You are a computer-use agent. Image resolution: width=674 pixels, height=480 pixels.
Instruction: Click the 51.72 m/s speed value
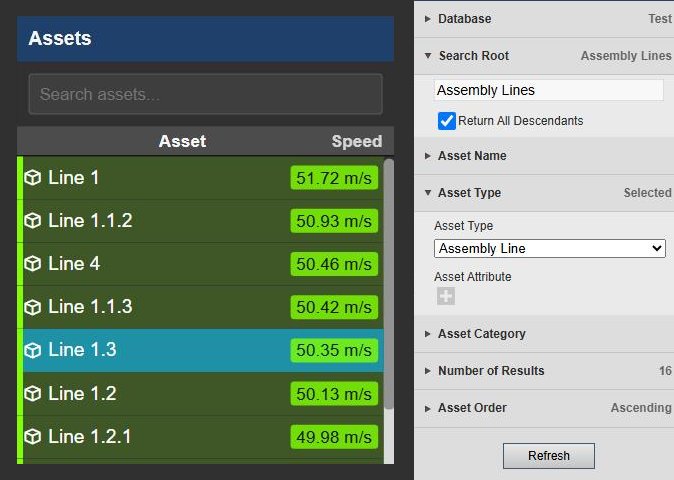tap(334, 178)
